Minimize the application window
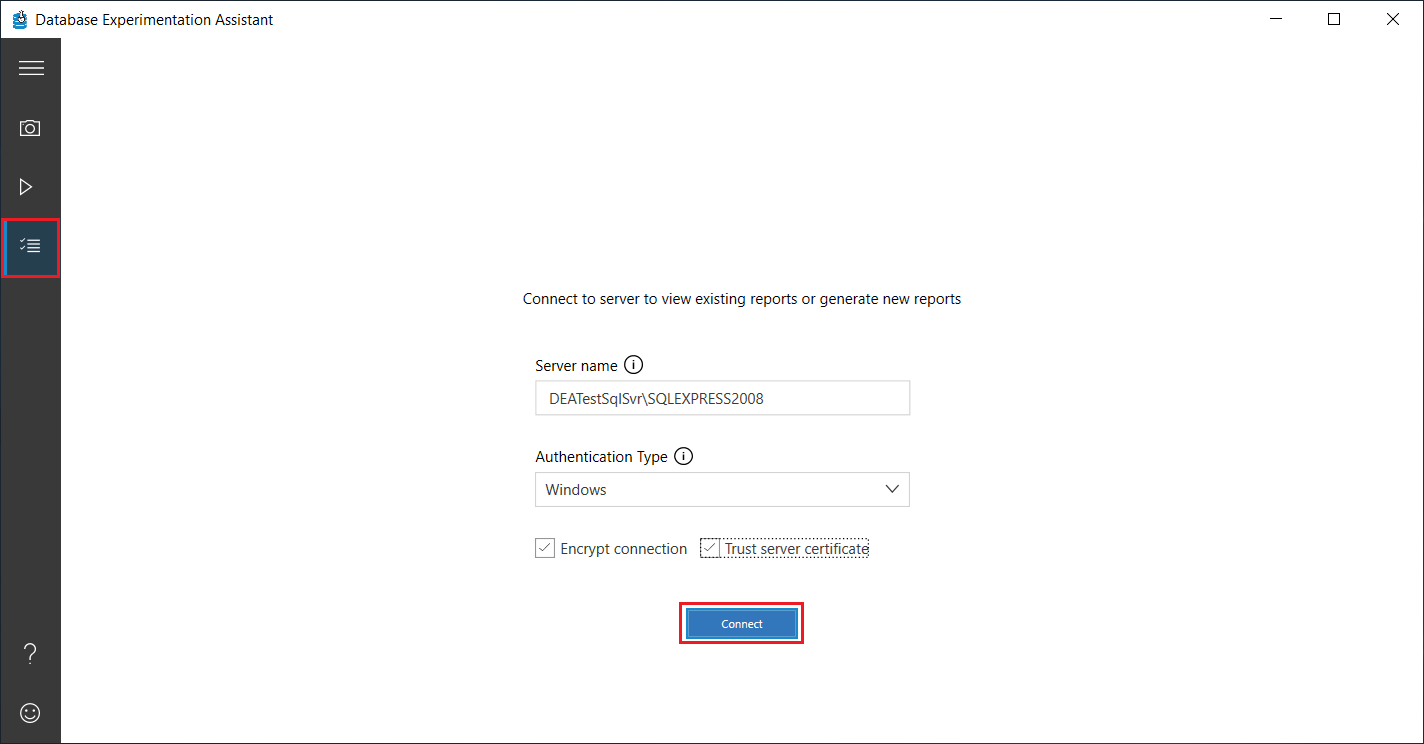 tap(1275, 19)
